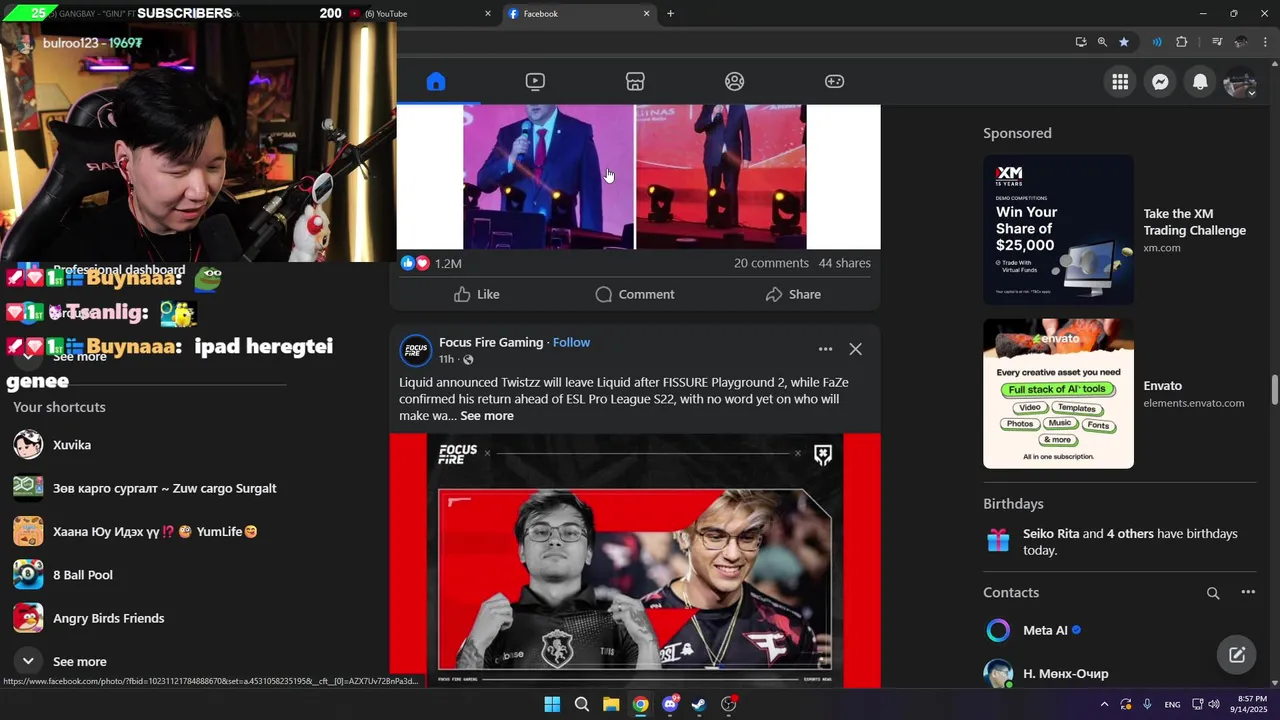Open the Marketplace storefront icon

click(x=635, y=81)
